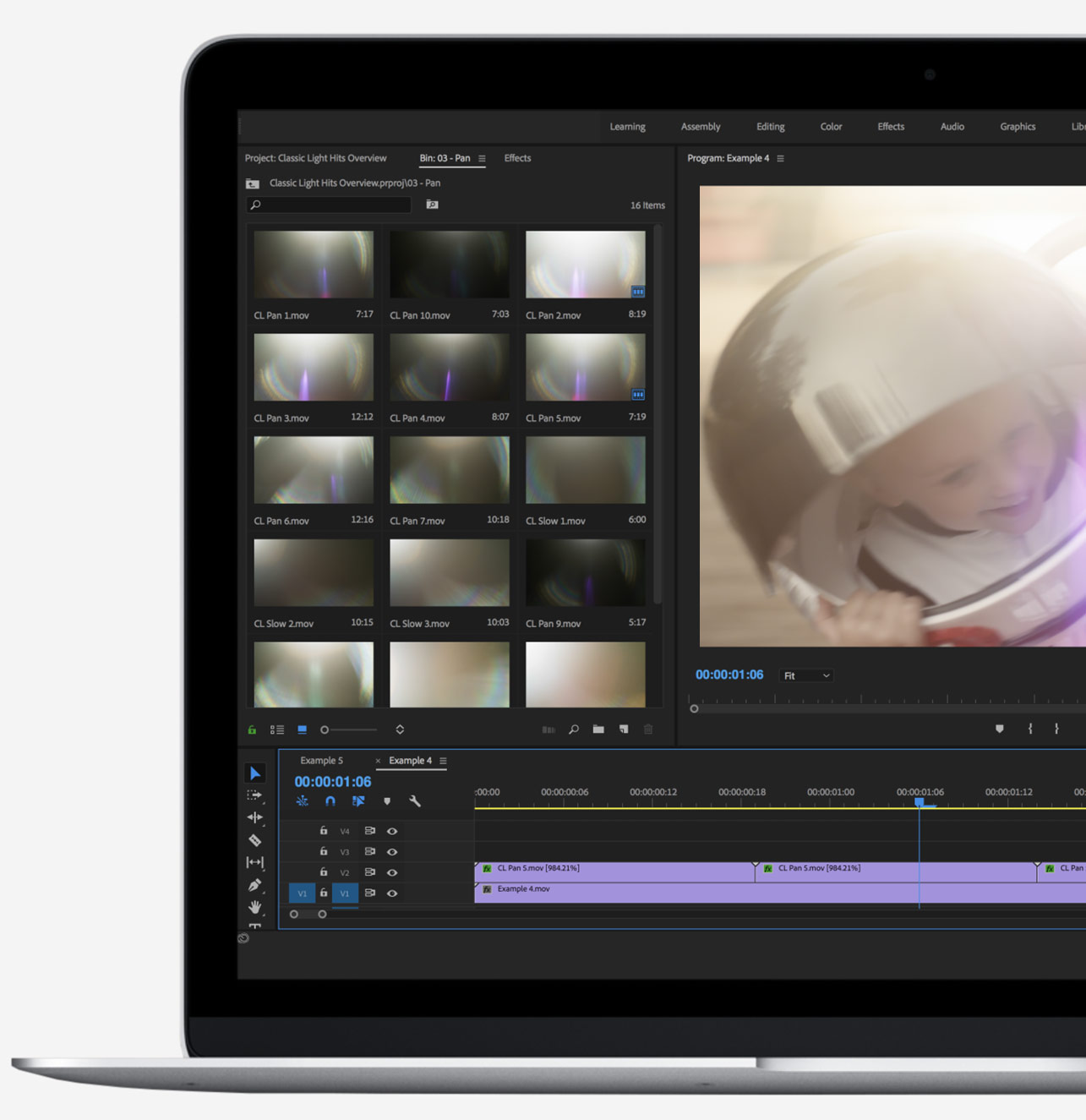Adjust the bin thumbnail zoom slider
This screenshot has height=1120, width=1086.
click(x=348, y=729)
